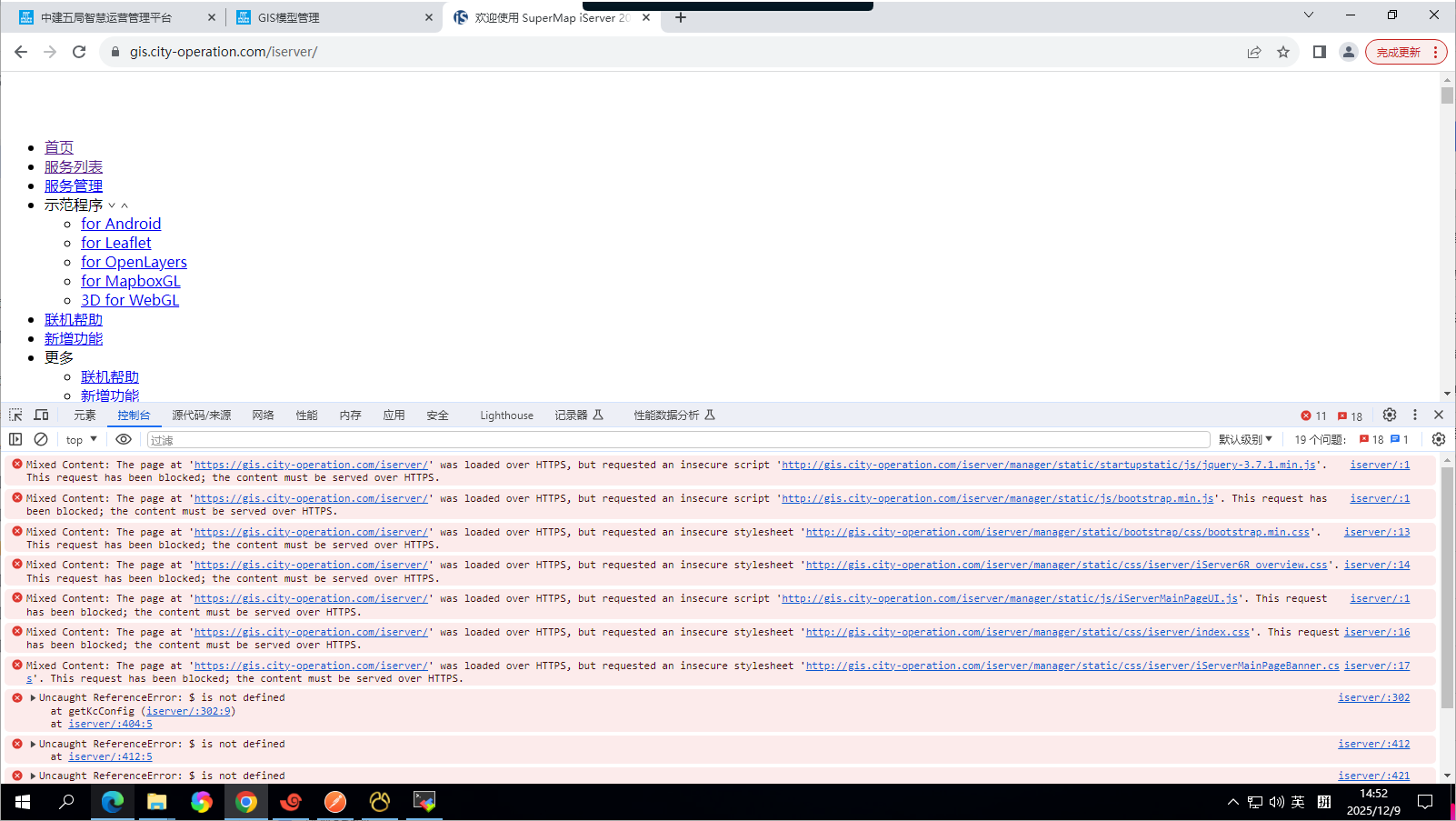Image resolution: width=1456 pixels, height=821 pixels.
Task: Clear console with the clear icon
Action: click(41, 439)
